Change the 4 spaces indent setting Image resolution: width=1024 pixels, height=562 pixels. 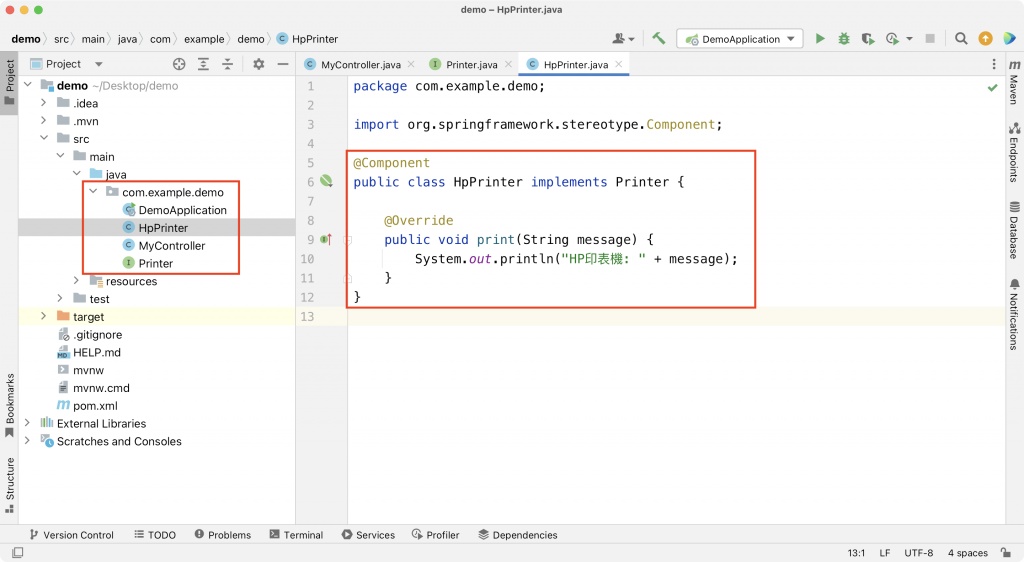968,553
